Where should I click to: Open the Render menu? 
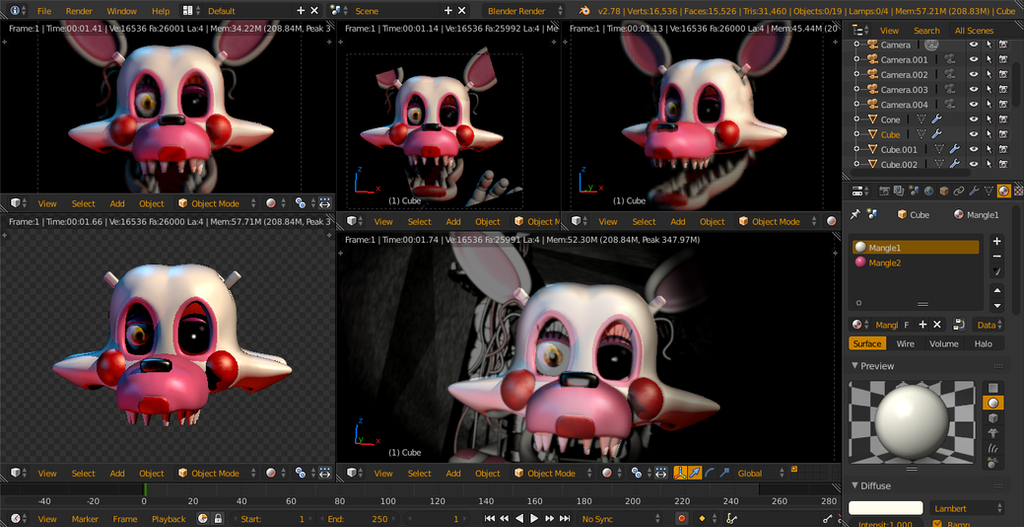79,11
